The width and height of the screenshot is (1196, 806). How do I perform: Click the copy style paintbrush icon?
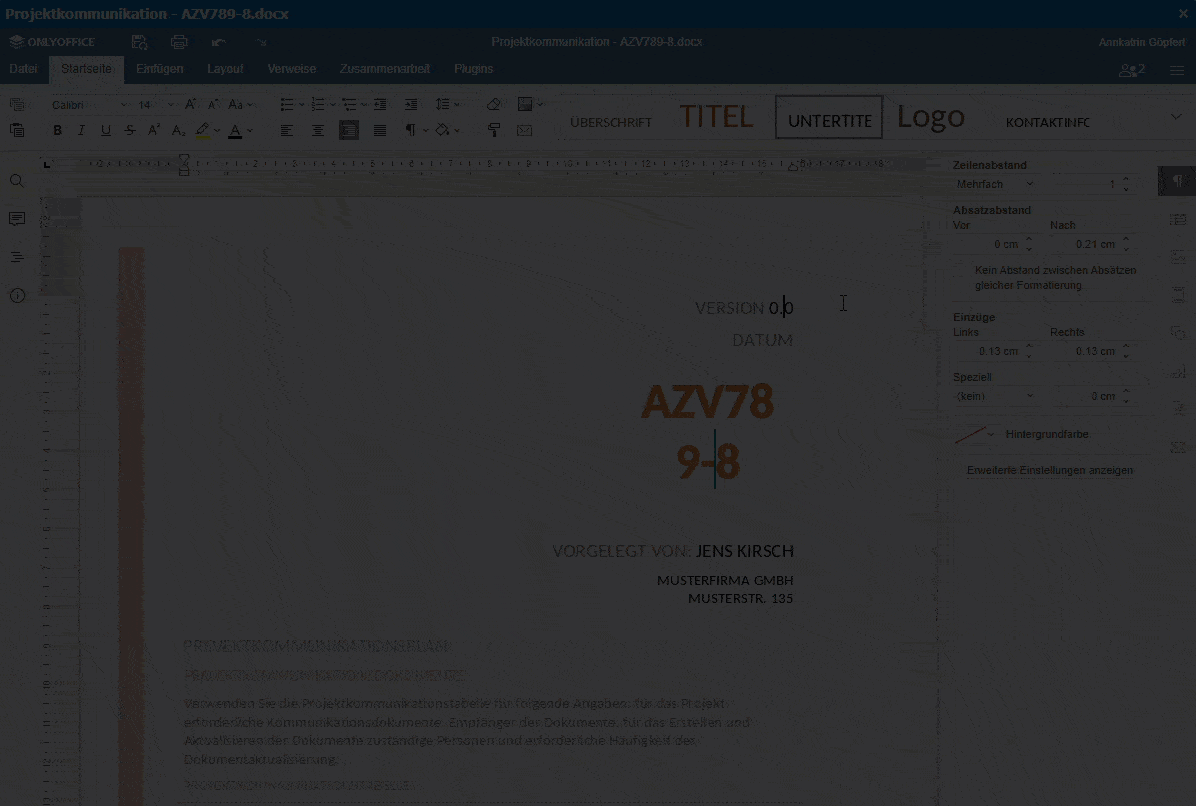[x=494, y=131]
